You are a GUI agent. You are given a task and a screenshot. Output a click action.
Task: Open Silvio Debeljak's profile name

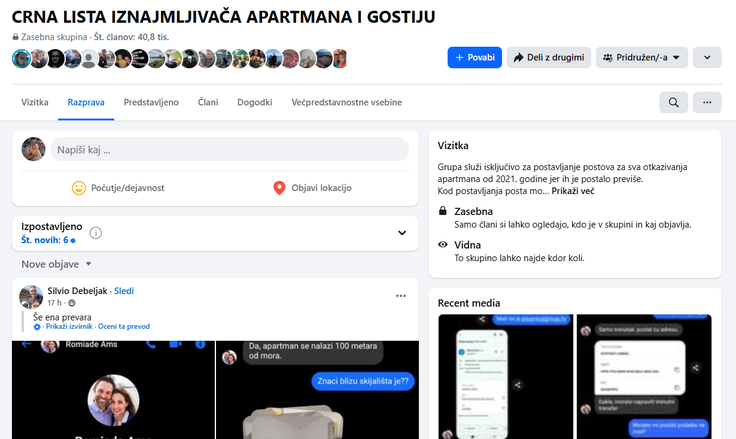77,291
